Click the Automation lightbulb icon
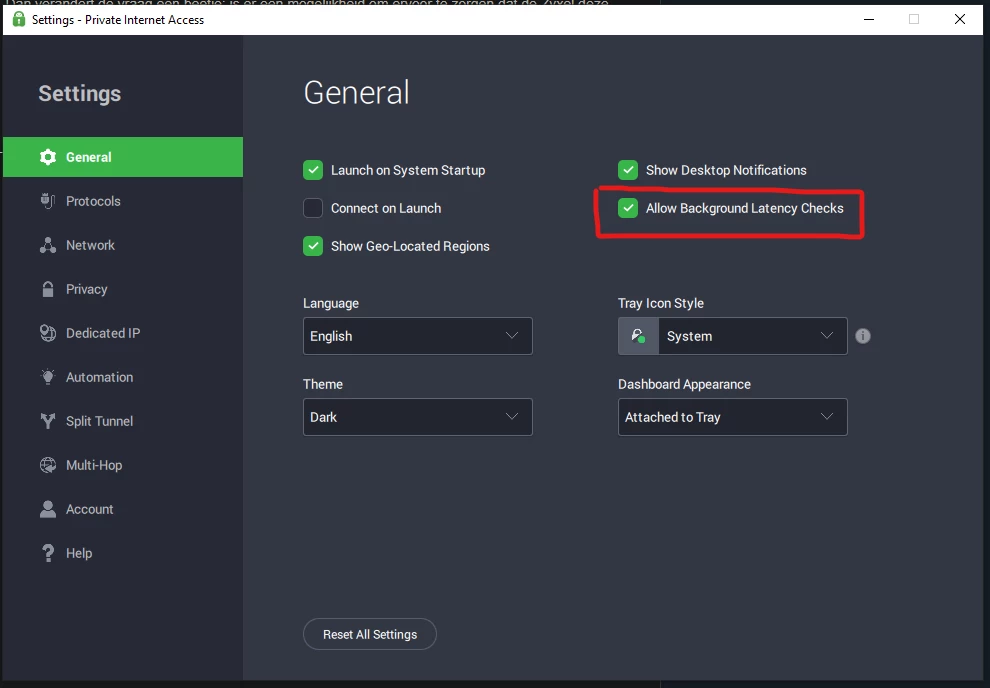The width and height of the screenshot is (990, 688). pos(48,377)
